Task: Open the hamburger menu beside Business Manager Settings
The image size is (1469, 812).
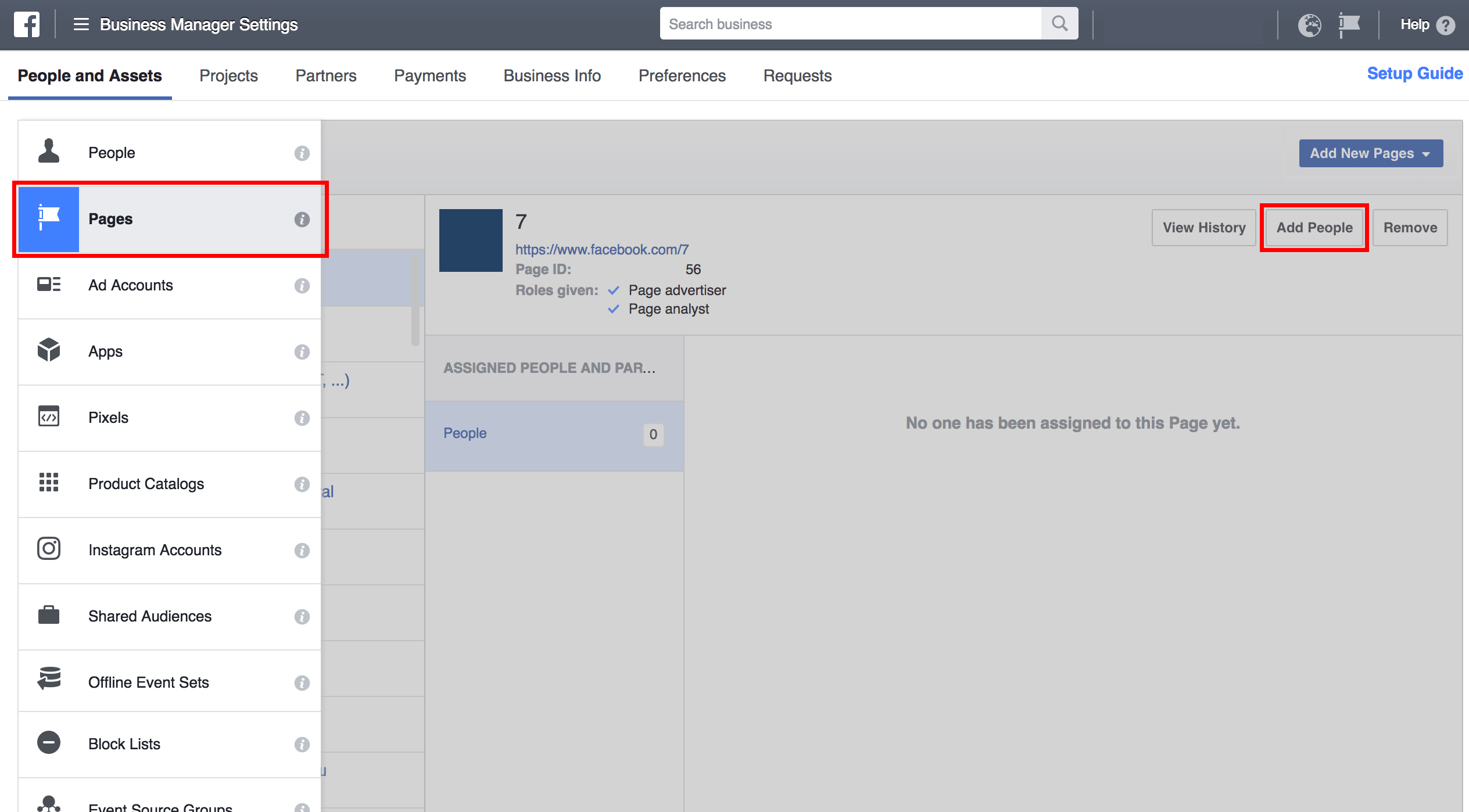Action: [81, 24]
